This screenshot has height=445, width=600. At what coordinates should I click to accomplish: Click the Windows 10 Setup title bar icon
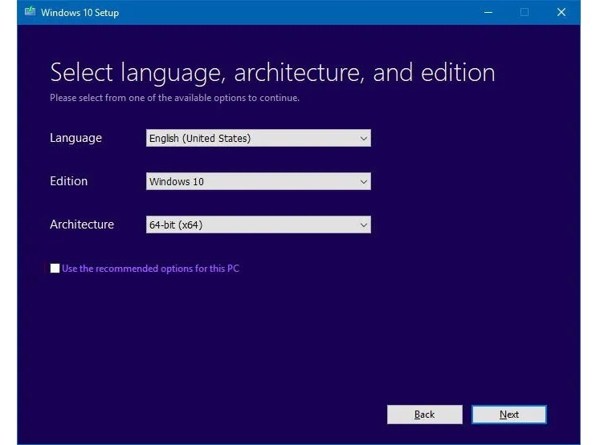click(30, 12)
